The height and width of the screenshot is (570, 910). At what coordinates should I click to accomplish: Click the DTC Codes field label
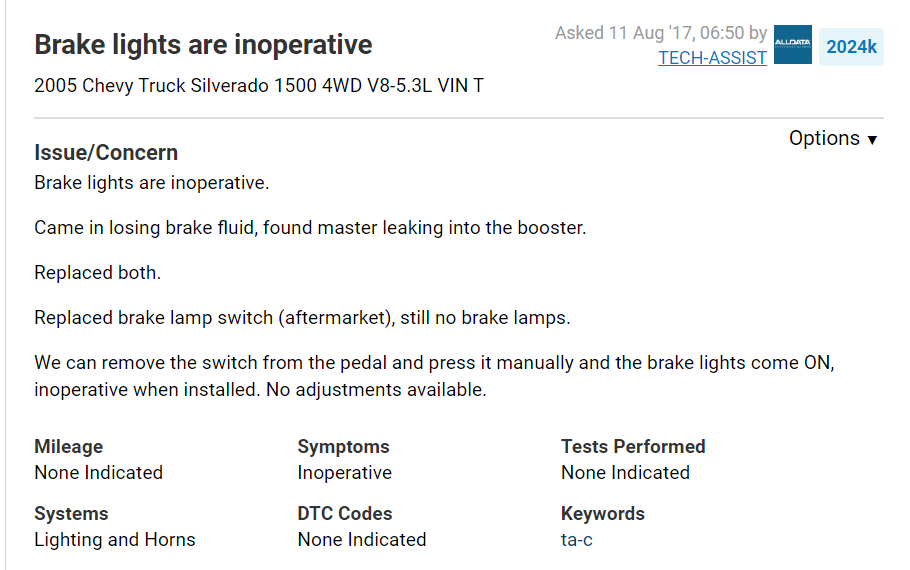345,514
